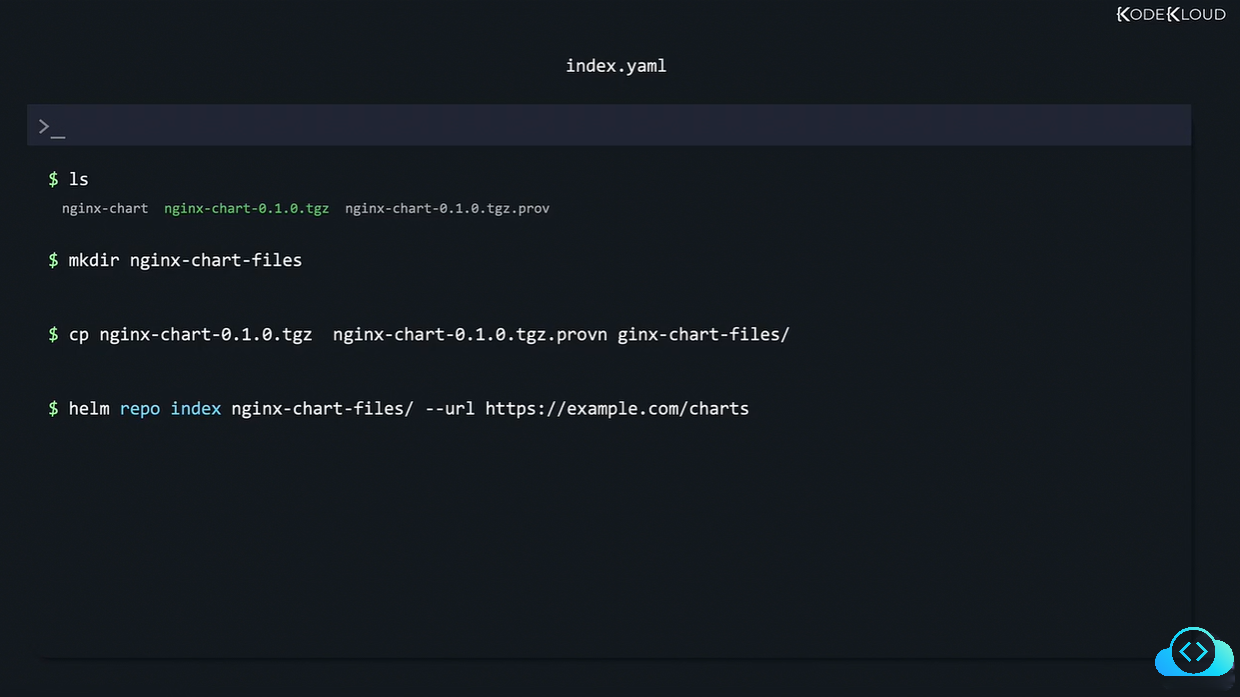Screen dimensions: 1240x697
Task: Click the https://example.com/charts URL
Action: coord(616,408)
